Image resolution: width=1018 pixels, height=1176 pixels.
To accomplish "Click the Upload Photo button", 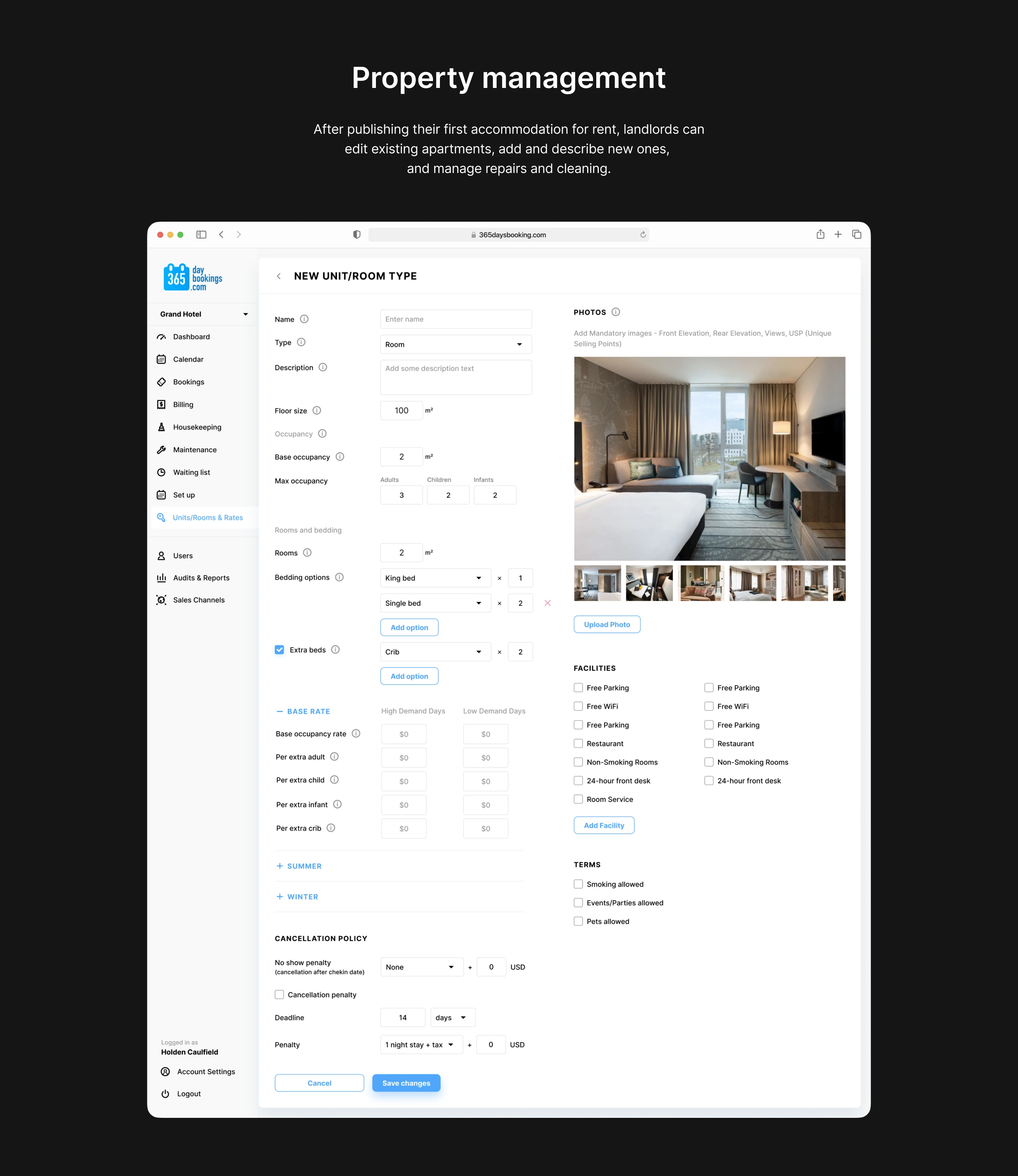I will (x=607, y=625).
